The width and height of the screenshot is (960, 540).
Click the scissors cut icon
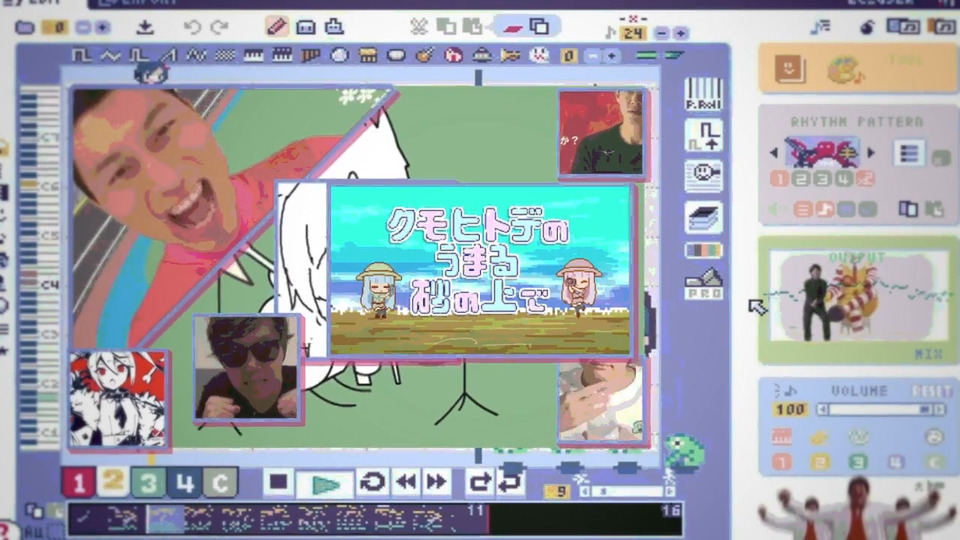coord(419,26)
